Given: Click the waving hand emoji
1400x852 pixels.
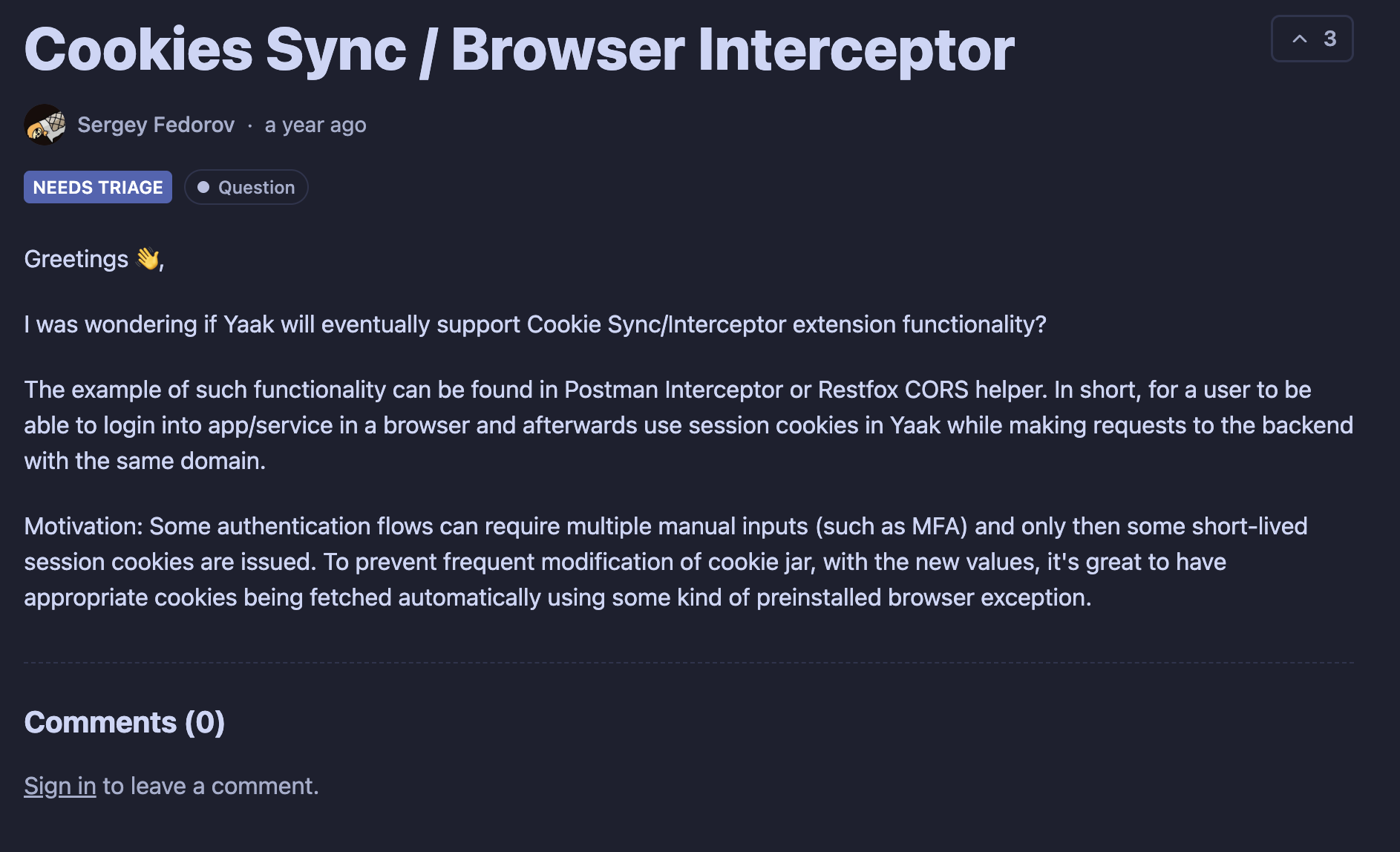Looking at the screenshot, I should [x=148, y=258].
